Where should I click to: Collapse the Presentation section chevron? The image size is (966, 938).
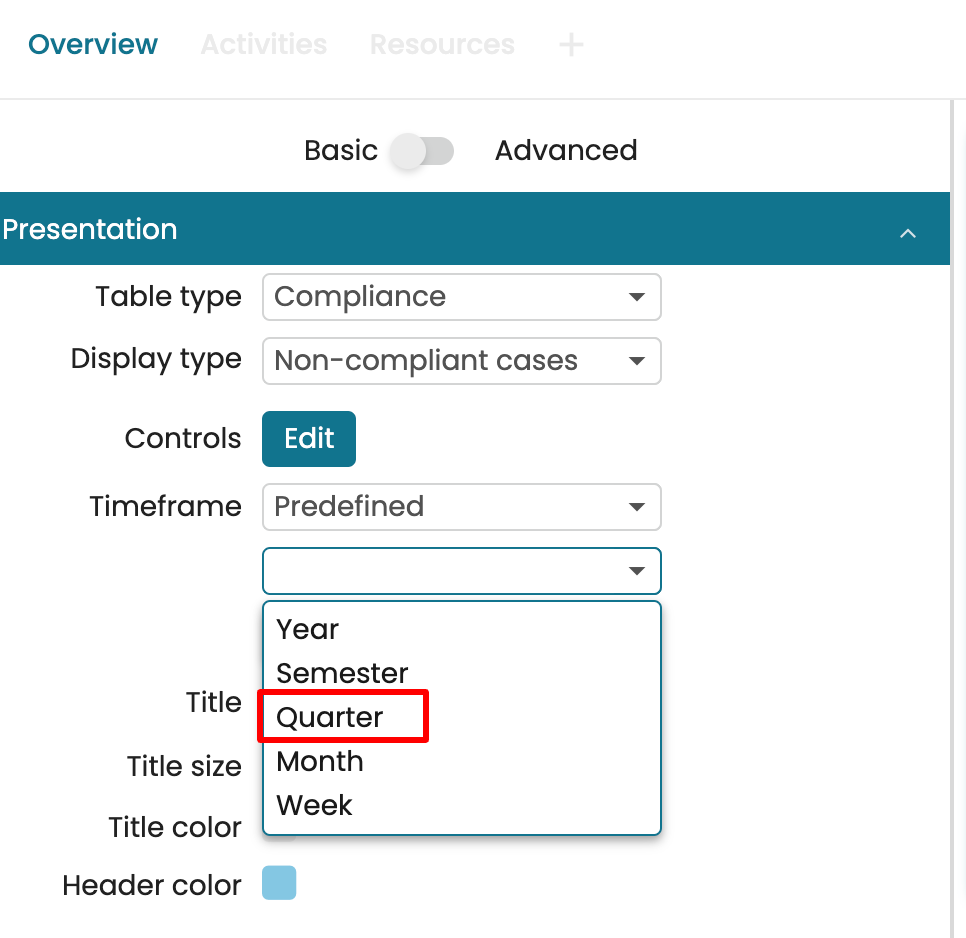point(907,232)
